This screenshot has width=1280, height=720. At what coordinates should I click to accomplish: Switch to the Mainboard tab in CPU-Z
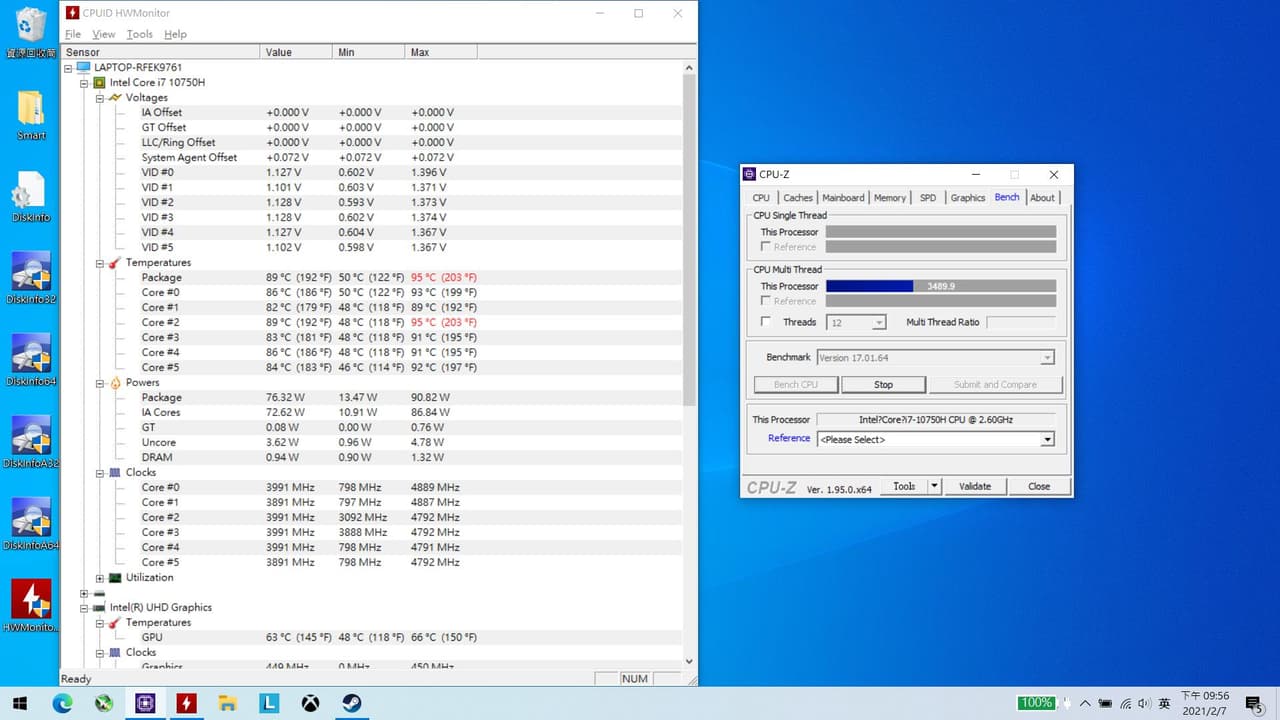tap(843, 198)
